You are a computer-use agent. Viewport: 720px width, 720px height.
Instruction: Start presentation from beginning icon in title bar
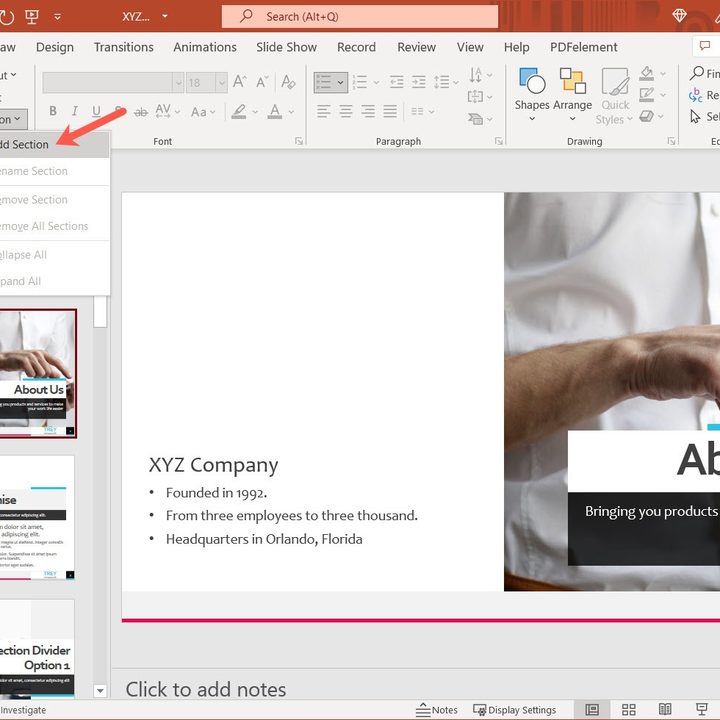coord(32,17)
